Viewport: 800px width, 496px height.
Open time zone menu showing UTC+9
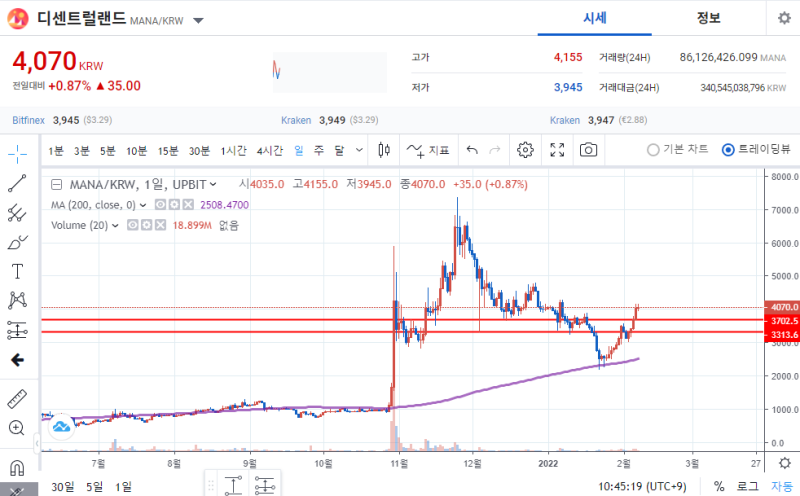point(642,486)
